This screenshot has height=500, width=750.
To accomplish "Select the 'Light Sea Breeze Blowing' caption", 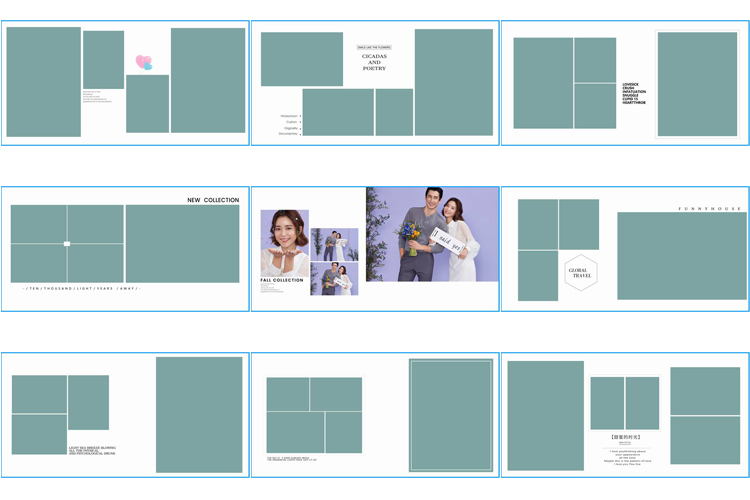I will pyautogui.click(x=92, y=450).
